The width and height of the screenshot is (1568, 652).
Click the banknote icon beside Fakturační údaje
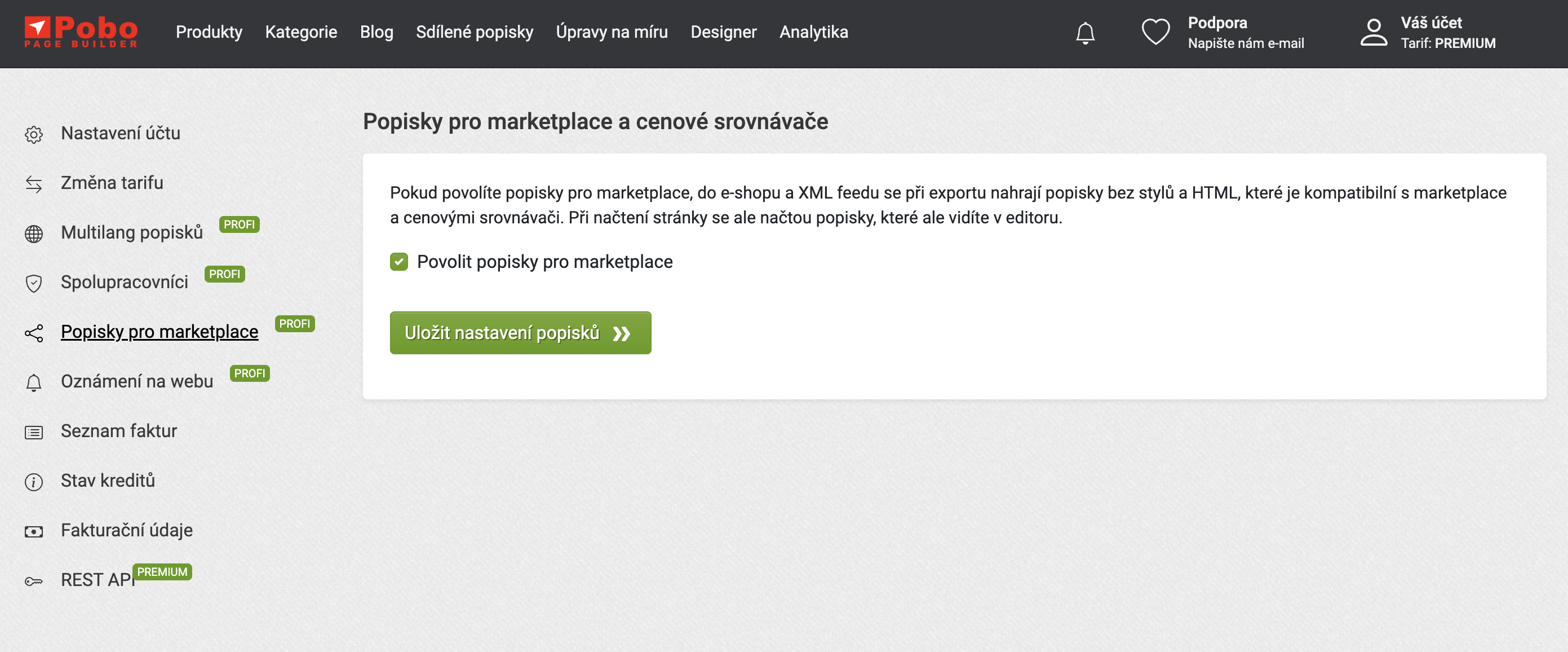(x=33, y=531)
